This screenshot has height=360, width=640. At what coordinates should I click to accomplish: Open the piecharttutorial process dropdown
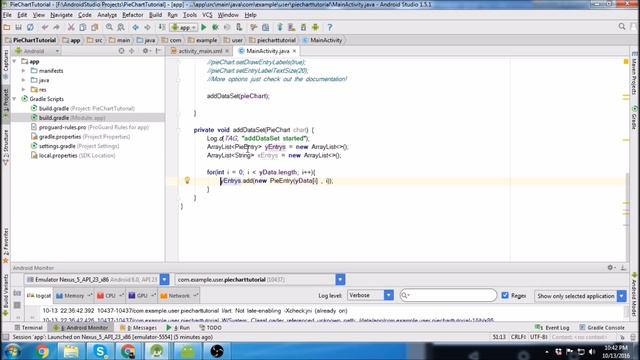340,280
